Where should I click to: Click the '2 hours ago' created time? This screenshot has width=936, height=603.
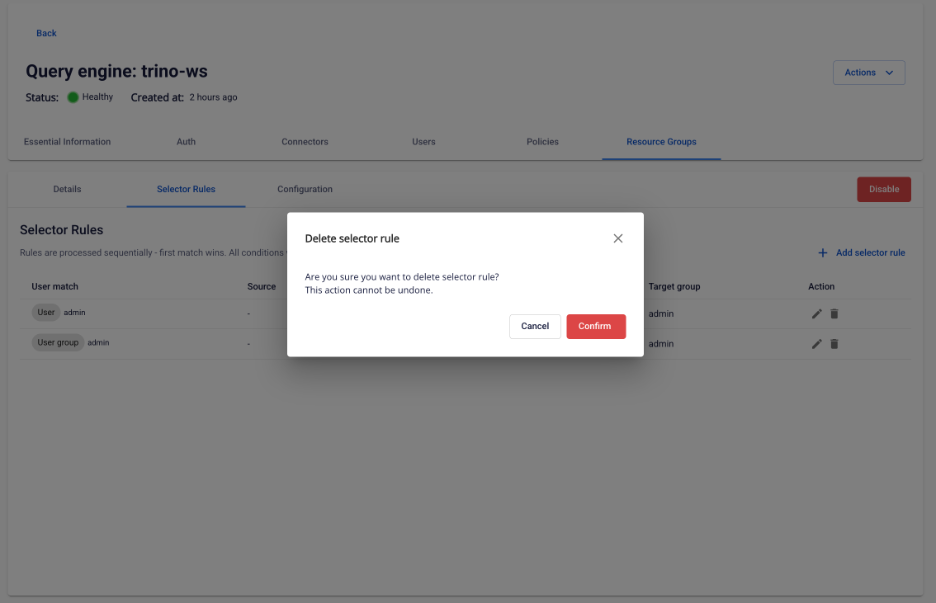[213, 97]
